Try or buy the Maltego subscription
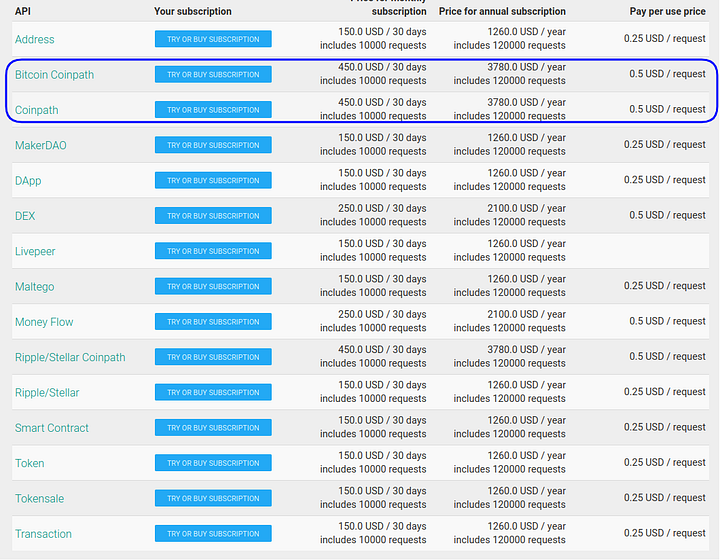Viewport: 720px width, 560px height. 213,286
